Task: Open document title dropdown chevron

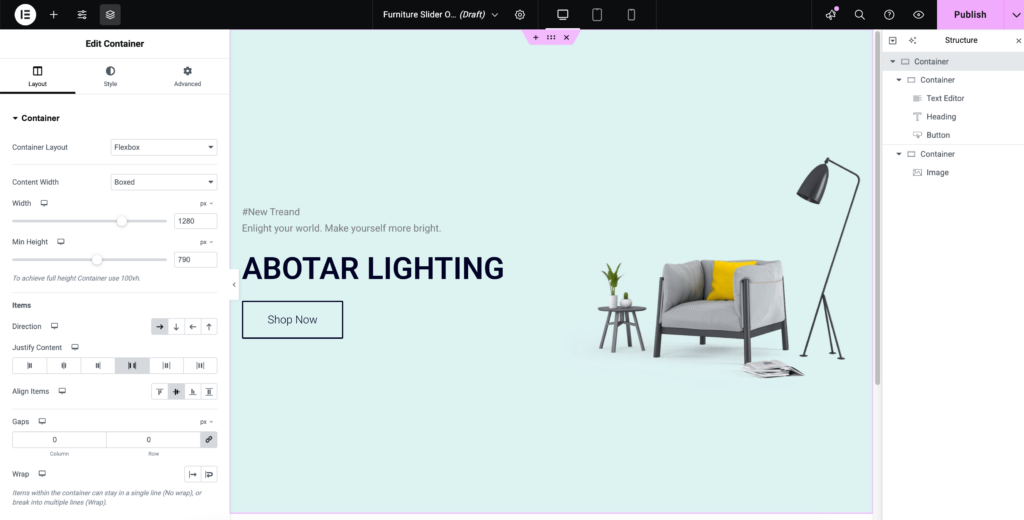Action: [x=494, y=14]
